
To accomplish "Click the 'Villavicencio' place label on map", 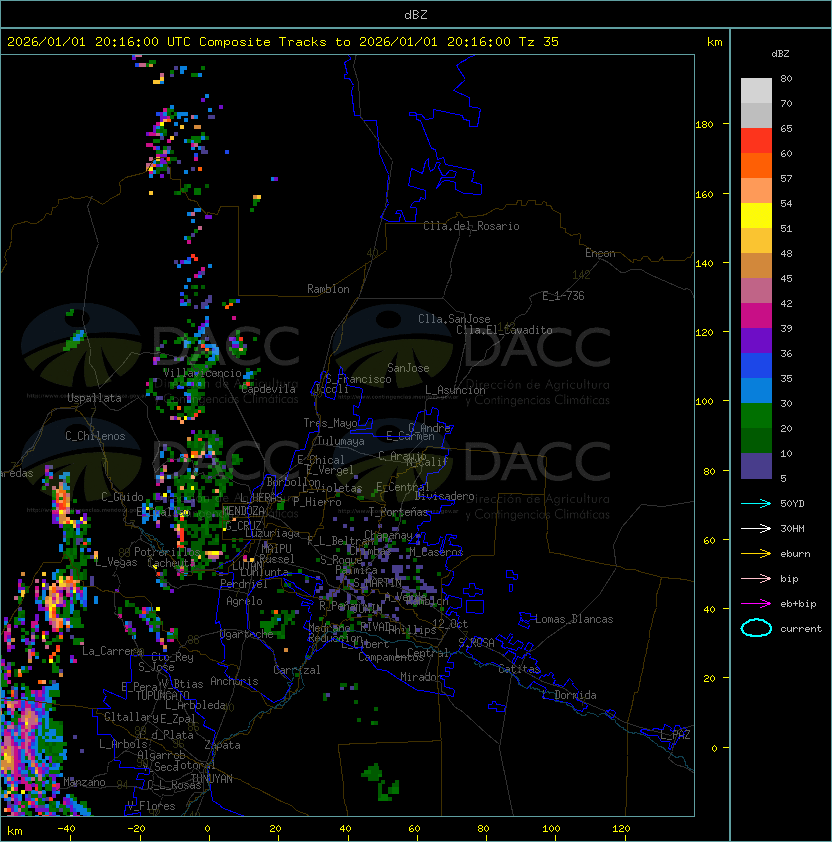I will coord(202,373).
